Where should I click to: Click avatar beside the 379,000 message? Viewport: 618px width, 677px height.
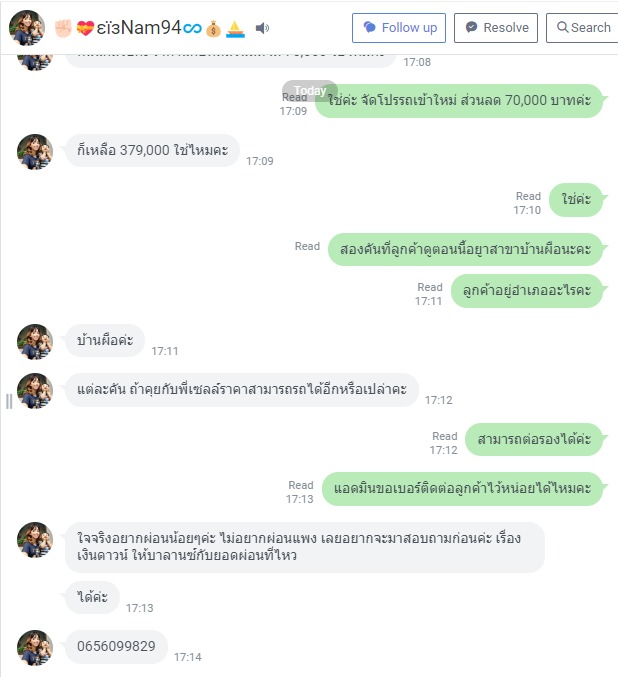click(35, 152)
